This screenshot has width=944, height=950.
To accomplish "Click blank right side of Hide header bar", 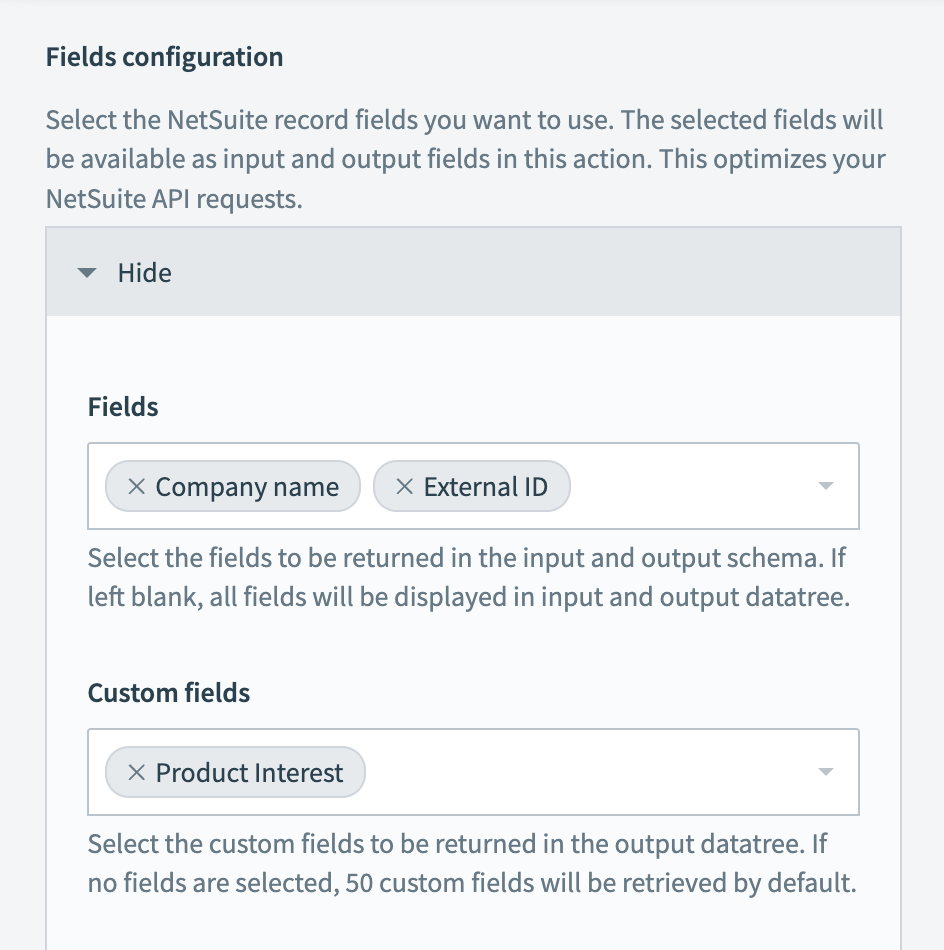I will pyautogui.click(x=600, y=273).
